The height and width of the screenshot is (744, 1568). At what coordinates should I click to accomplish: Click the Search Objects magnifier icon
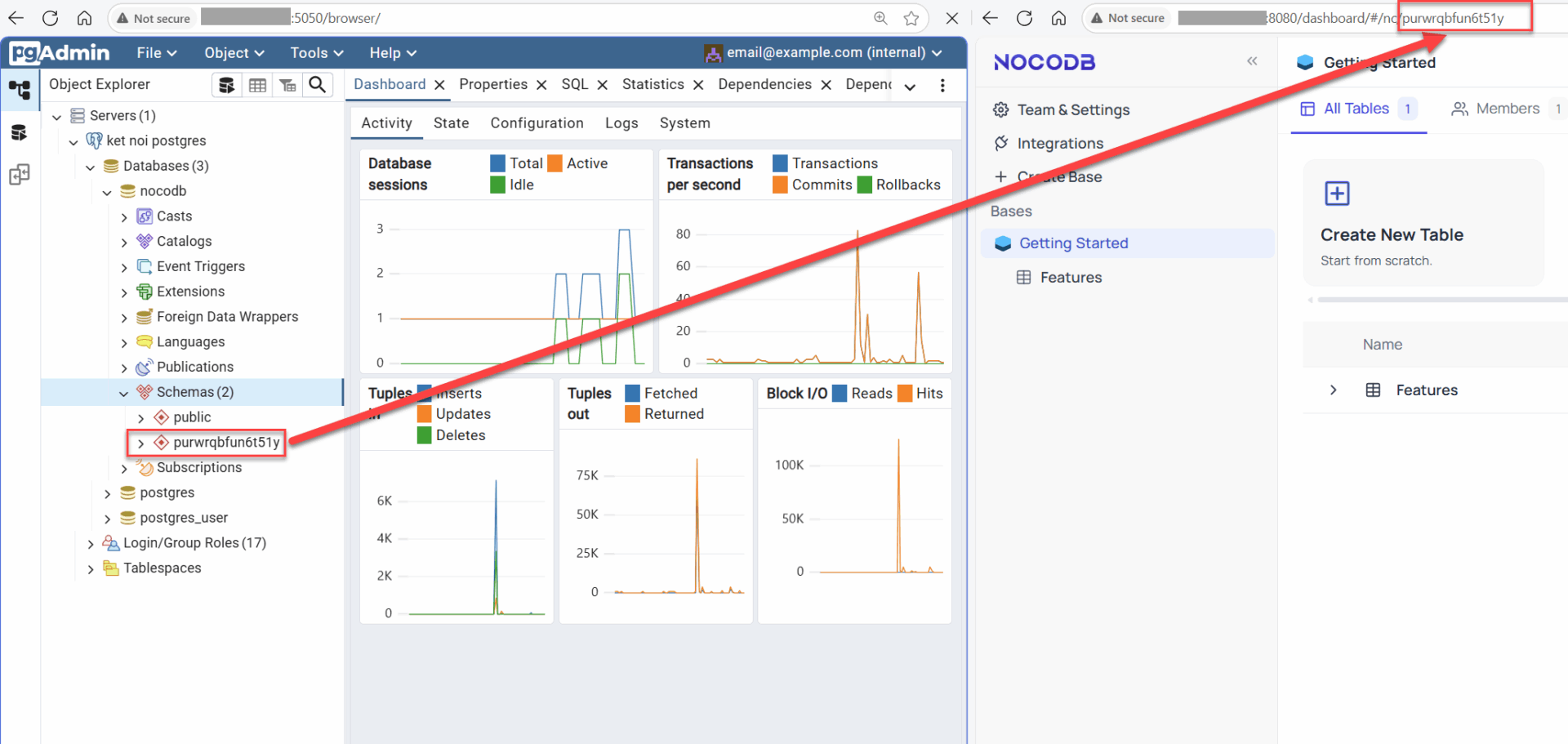point(318,85)
